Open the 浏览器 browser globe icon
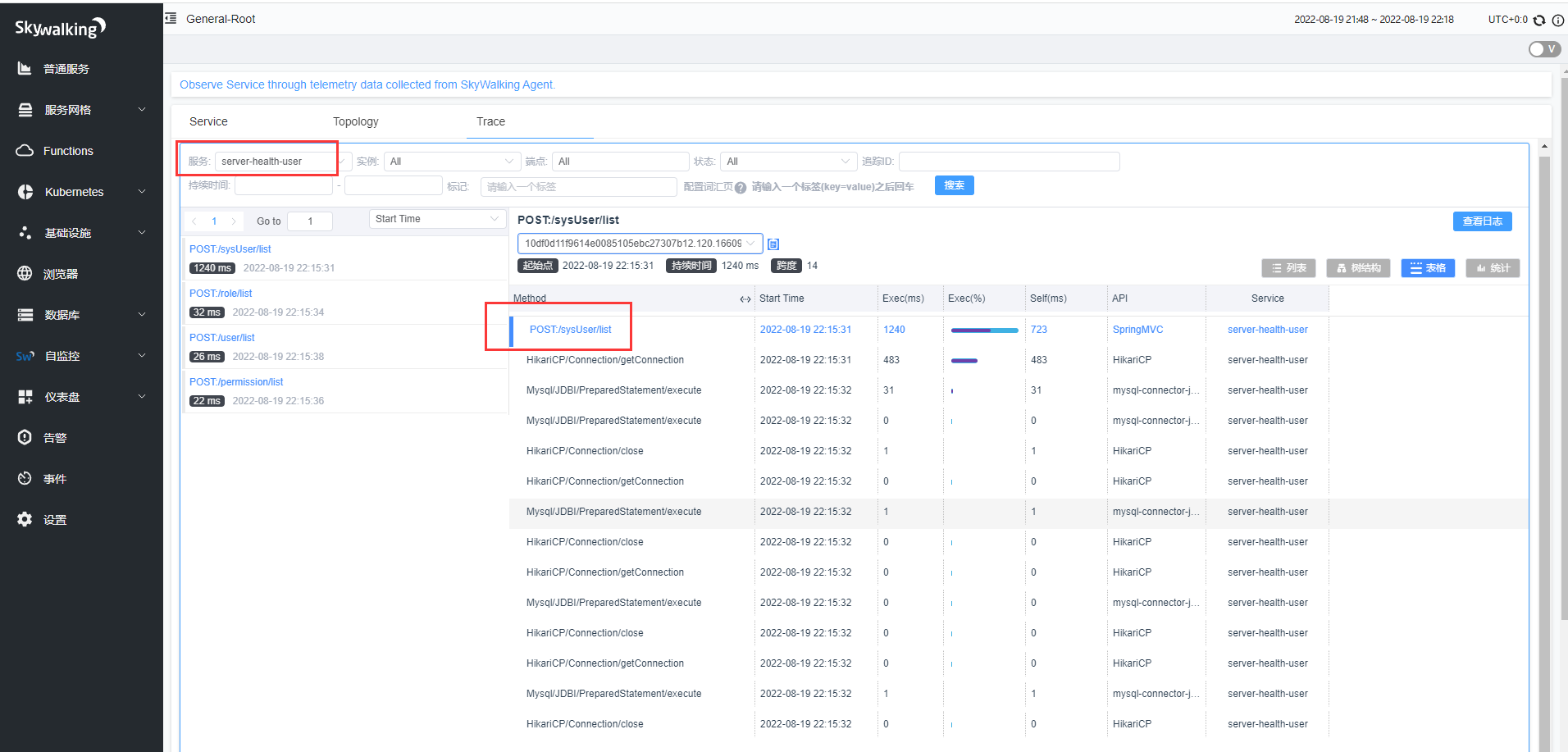Viewport: 1568px width, 752px height. point(25,274)
